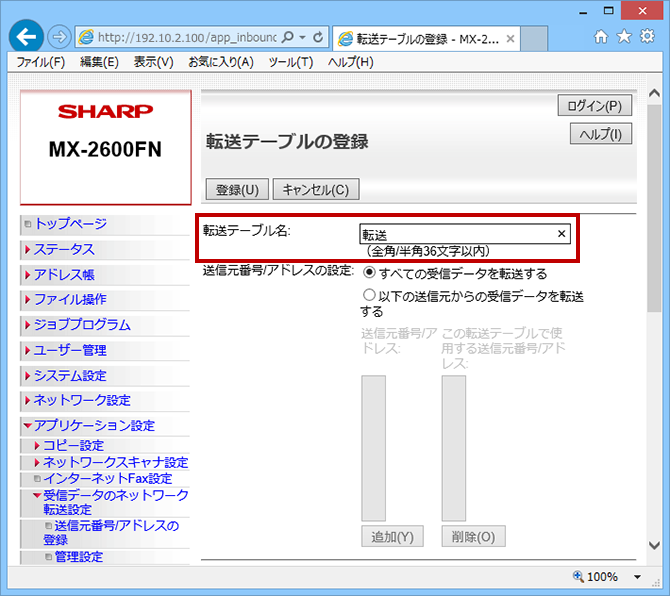Image resolution: width=670 pixels, height=596 pixels.
Task: Open the お気に入り(A) menu
Action: 221,62
